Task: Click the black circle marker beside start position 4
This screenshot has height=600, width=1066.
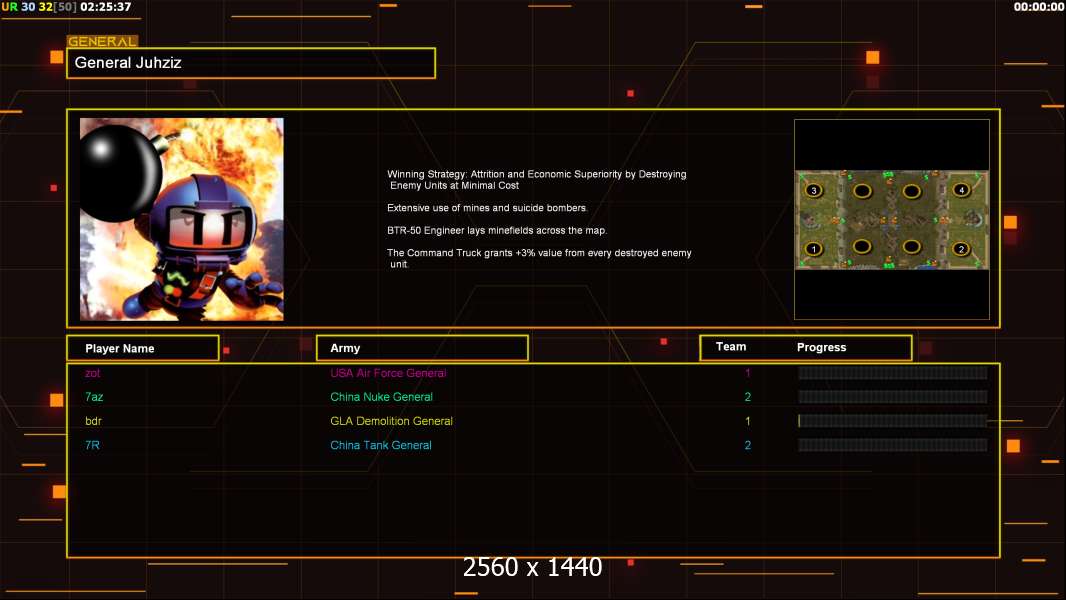Action: (912, 191)
